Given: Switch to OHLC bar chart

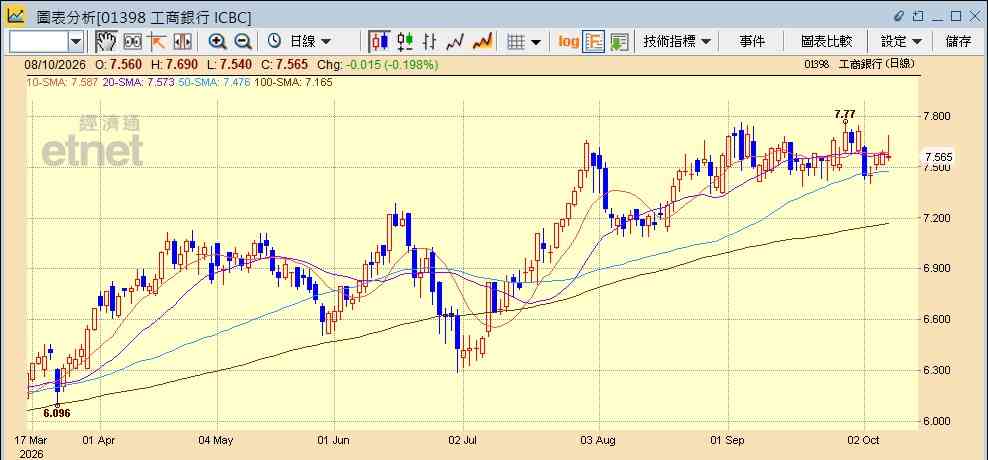Looking at the screenshot, I should click(x=429, y=42).
